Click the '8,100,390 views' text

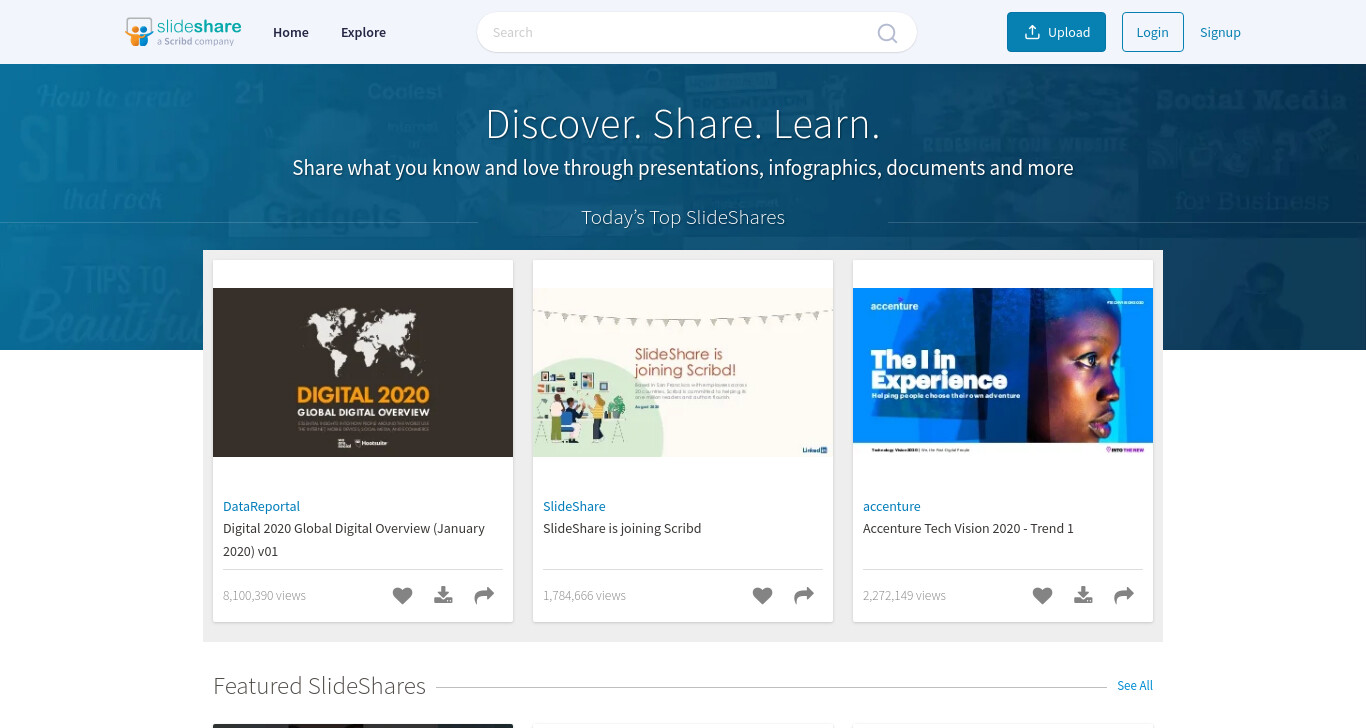(x=264, y=595)
